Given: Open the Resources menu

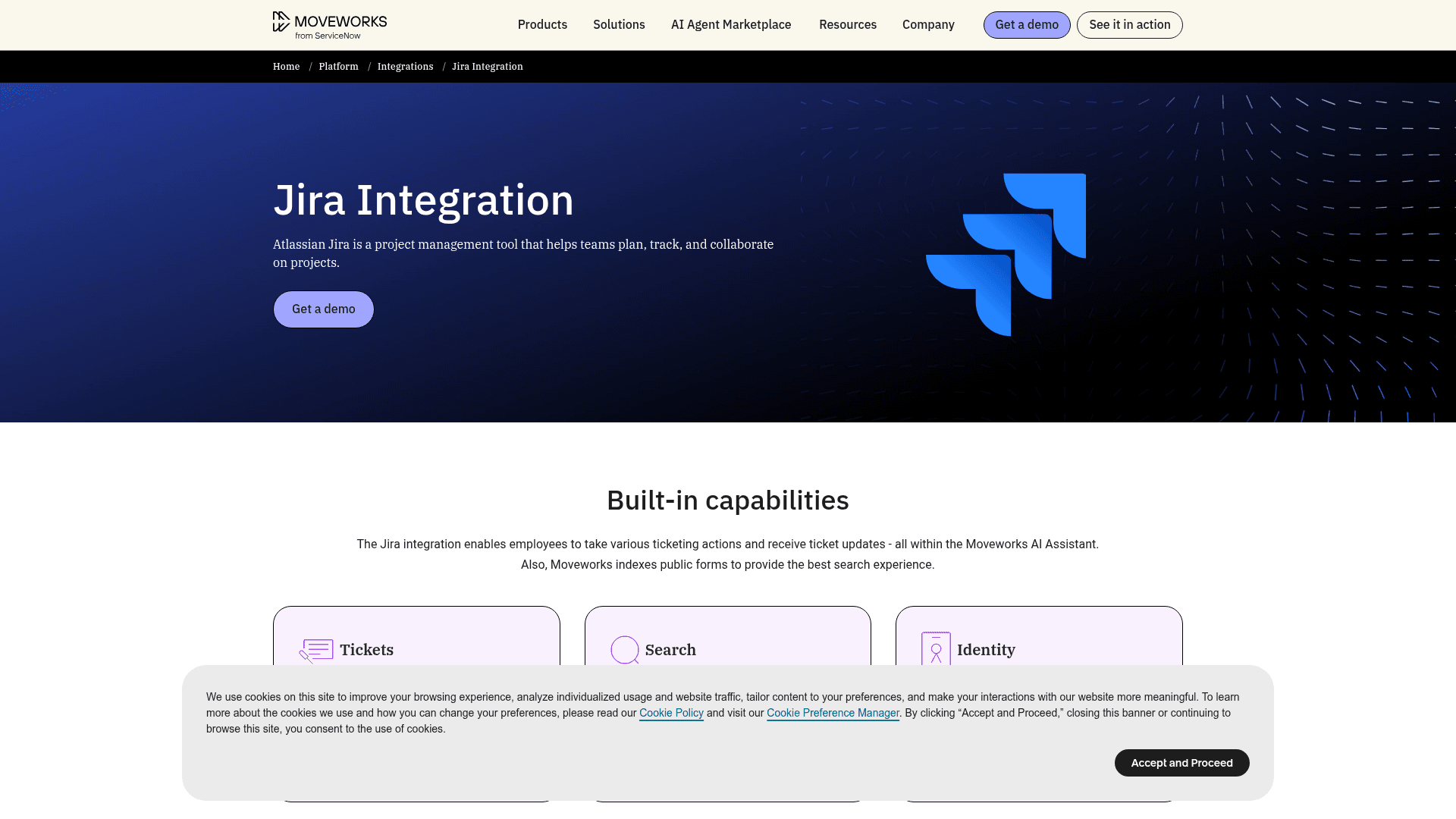Looking at the screenshot, I should [x=848, y=25].
